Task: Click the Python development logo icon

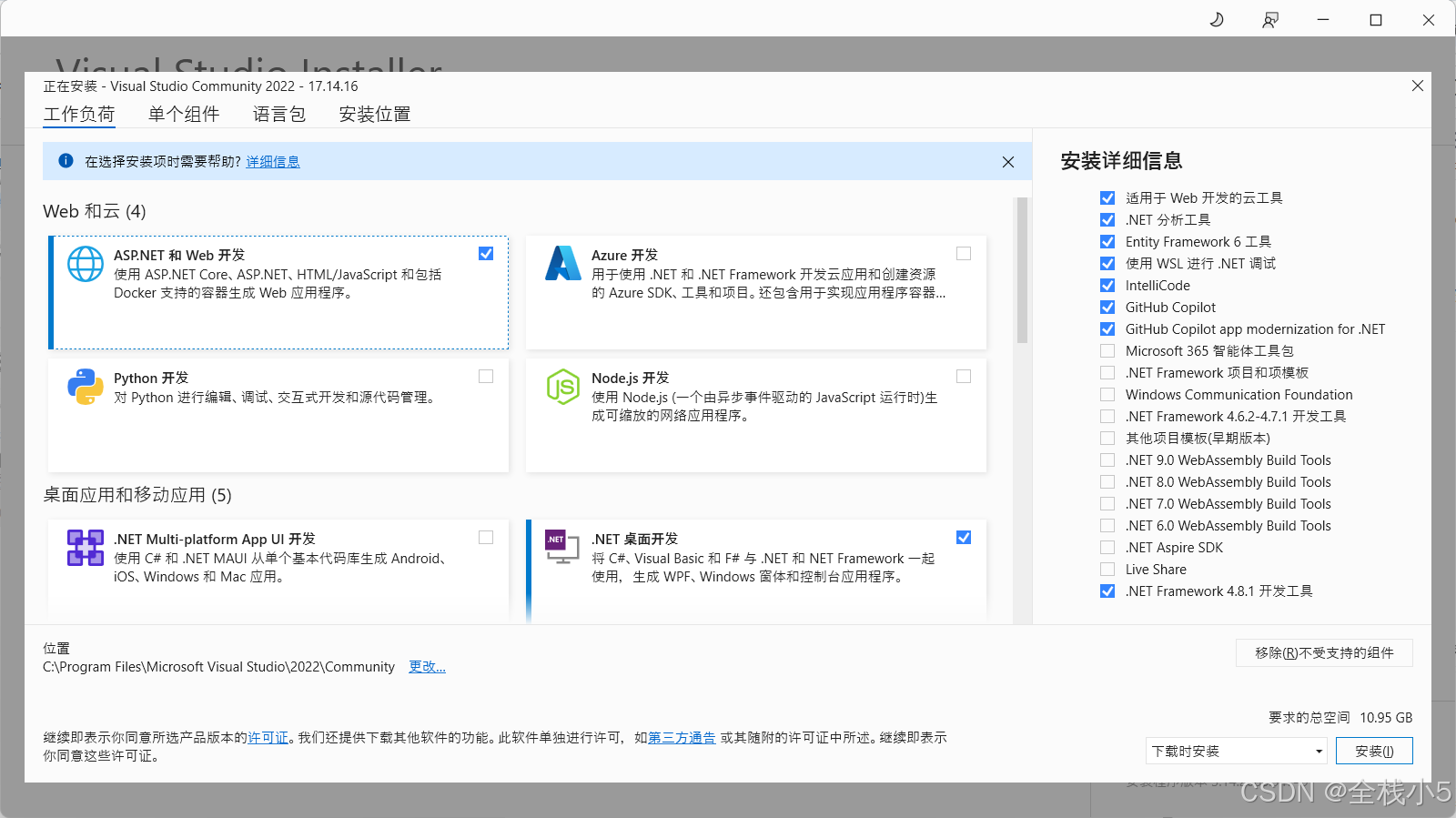Action: pyautogui.click(x=86, y=387)
